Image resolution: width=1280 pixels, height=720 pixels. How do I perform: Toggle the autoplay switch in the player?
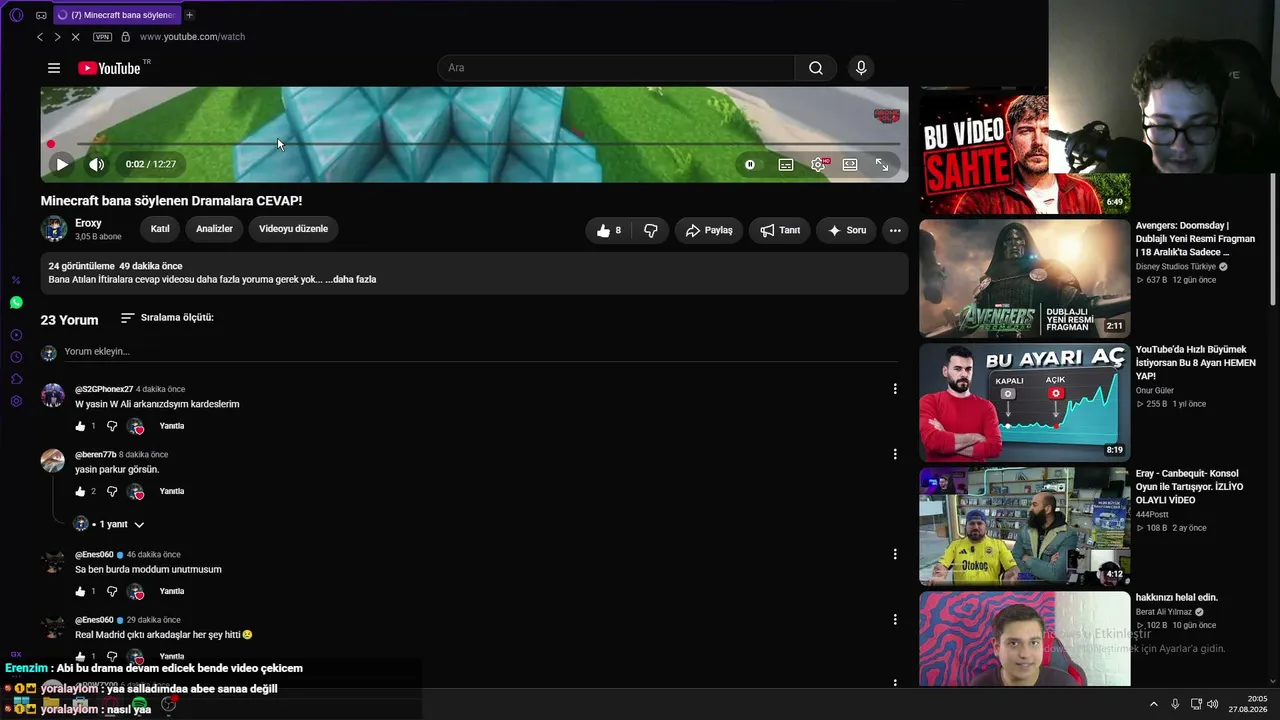pyautogui.click(x=750, y=164)
